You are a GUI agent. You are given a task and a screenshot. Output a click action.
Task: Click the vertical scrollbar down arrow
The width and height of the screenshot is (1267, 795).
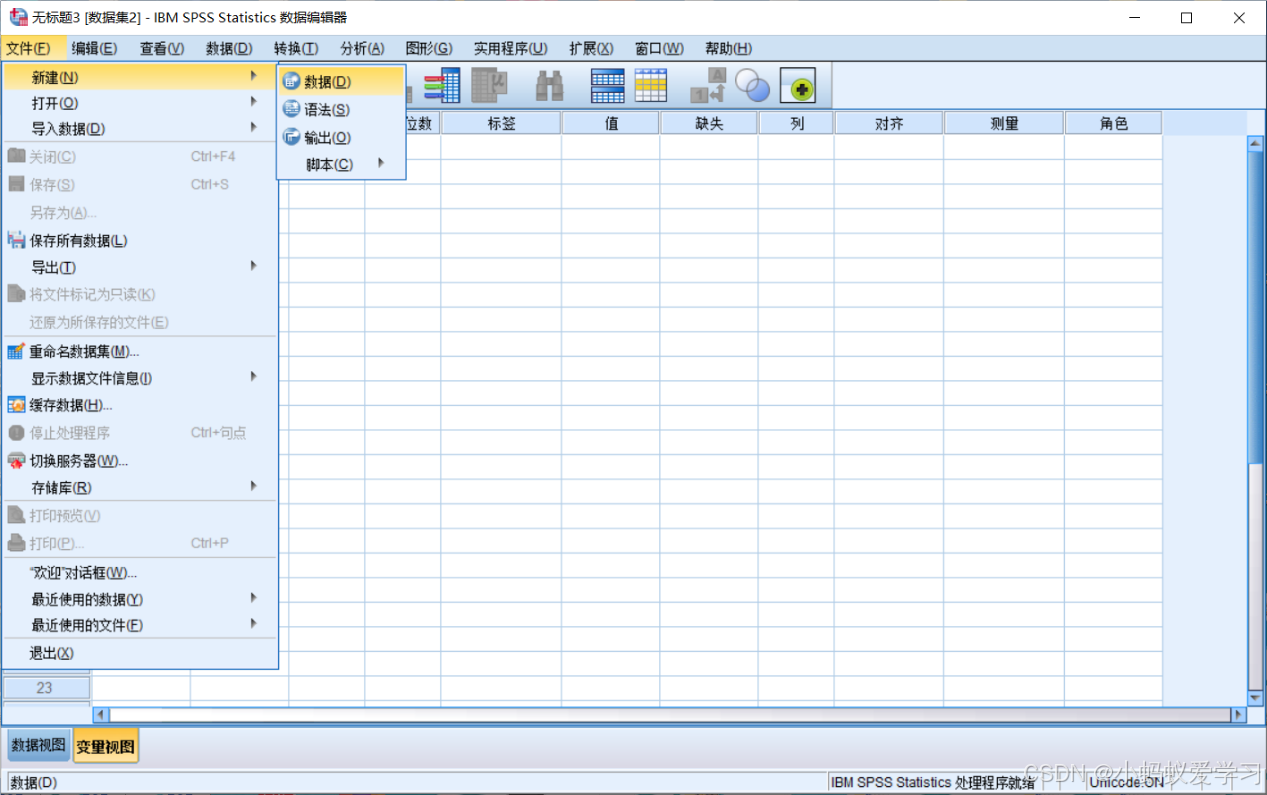click(x=1256, y=698)
